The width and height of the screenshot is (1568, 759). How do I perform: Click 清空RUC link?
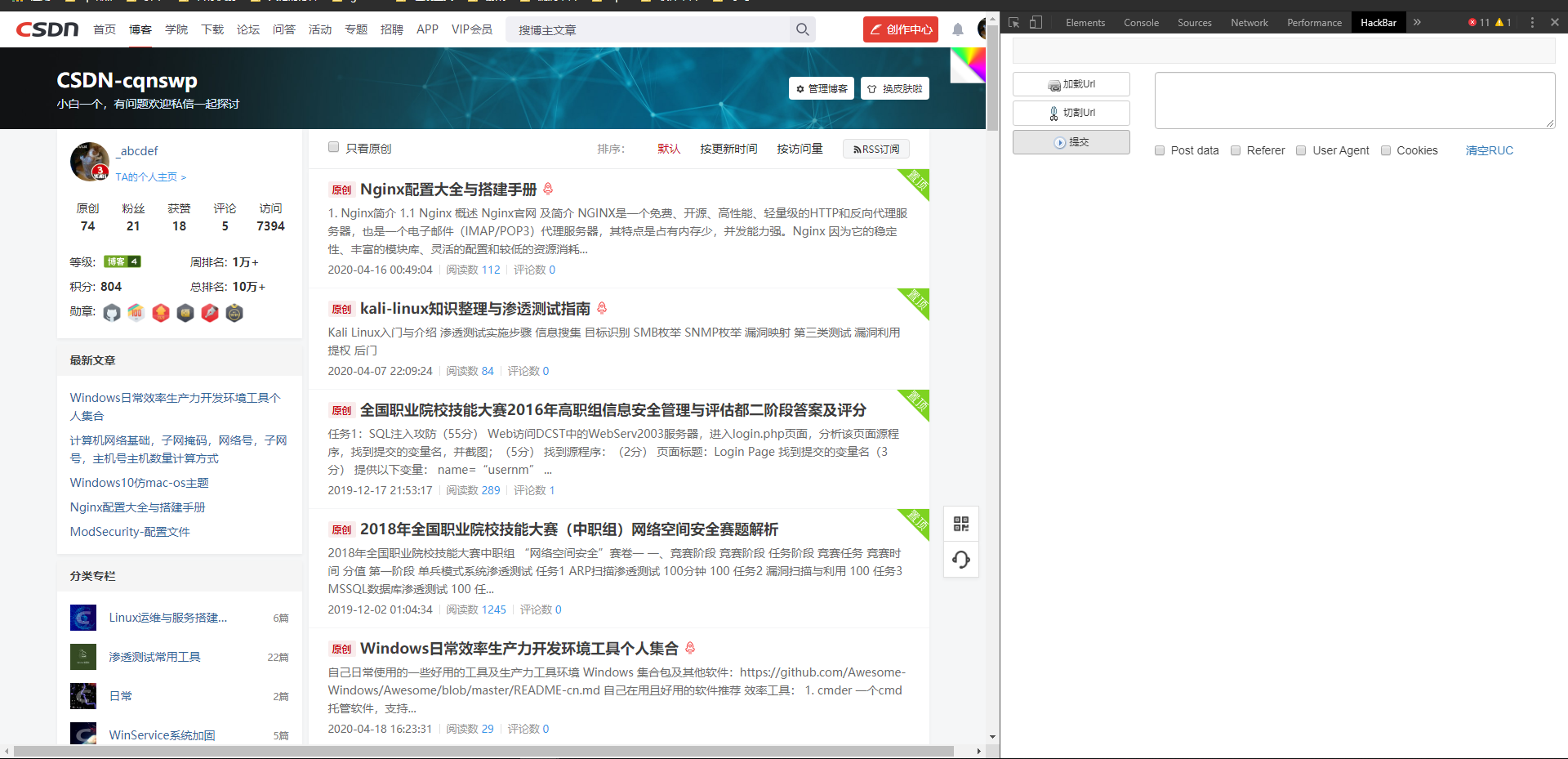tap(1490, 150)
